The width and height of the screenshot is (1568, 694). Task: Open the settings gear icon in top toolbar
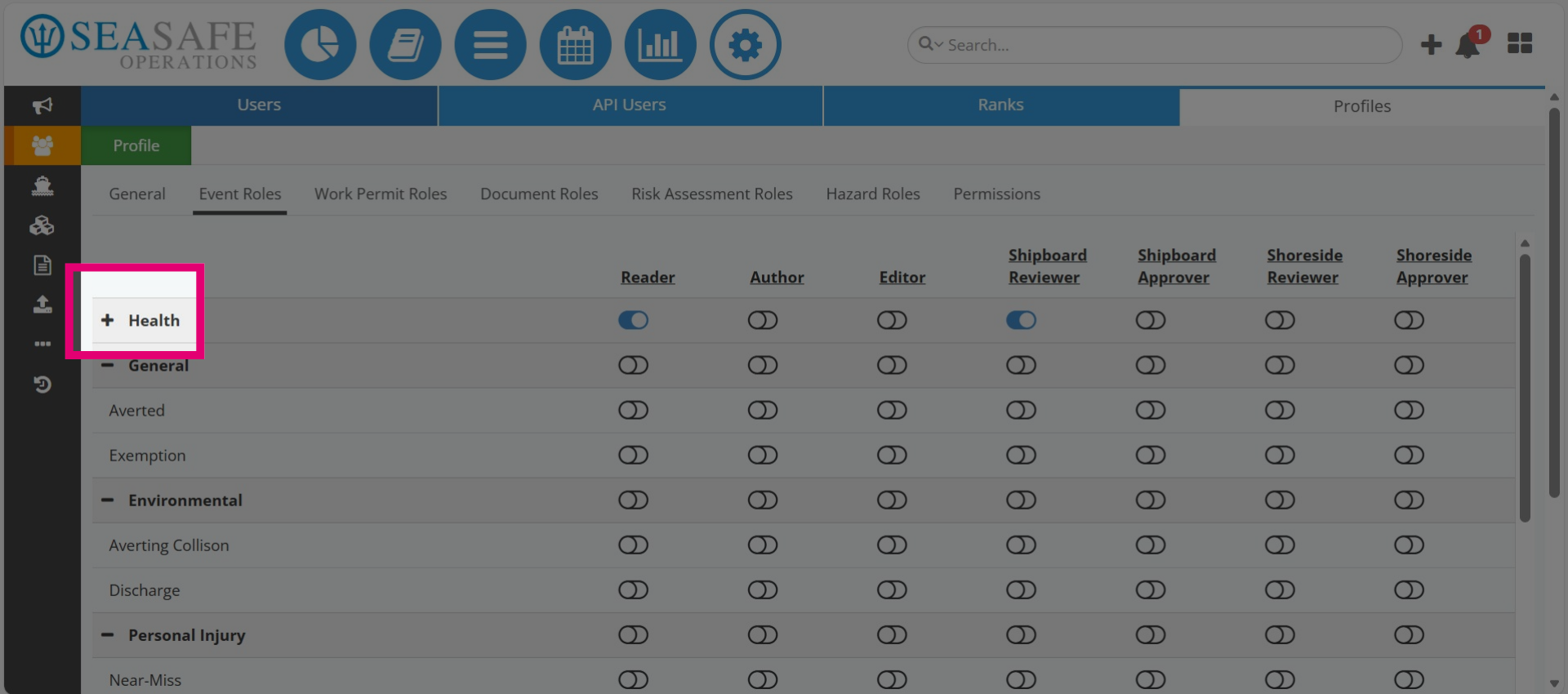click(745, 45)
